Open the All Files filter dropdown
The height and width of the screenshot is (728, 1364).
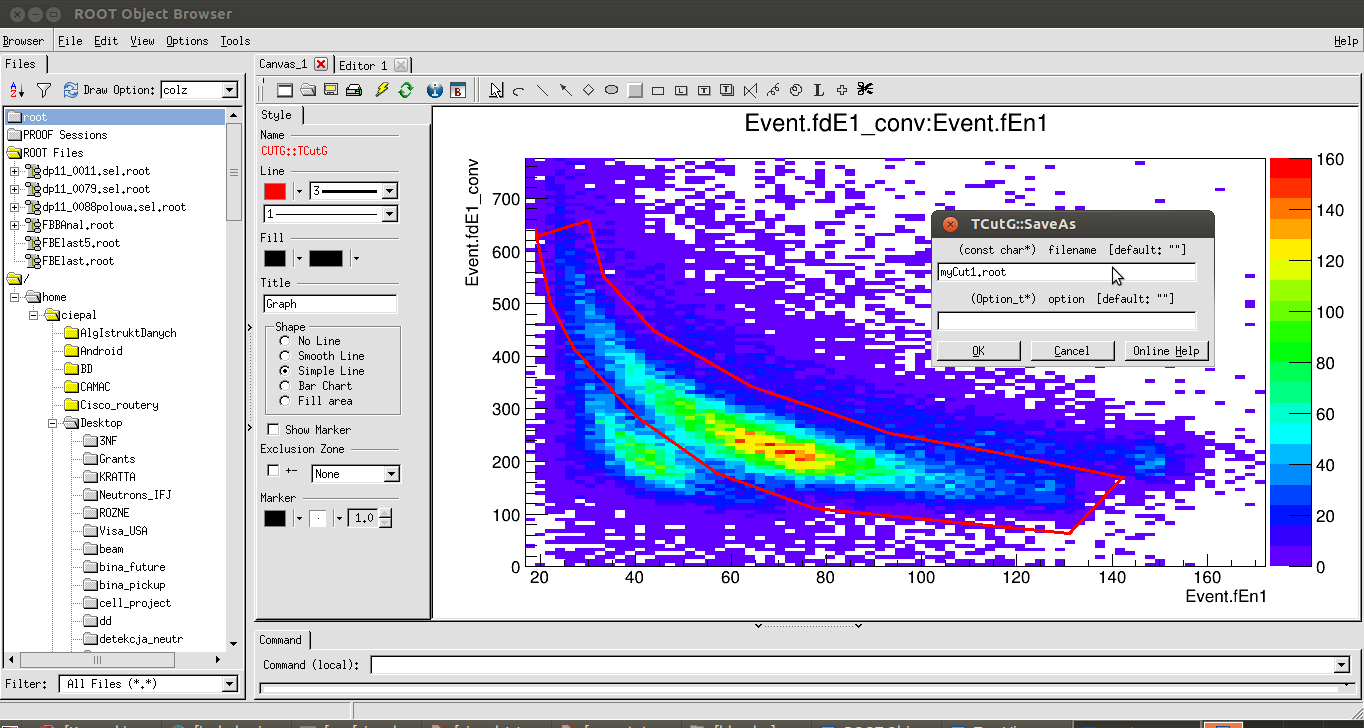tap(229, 684)
